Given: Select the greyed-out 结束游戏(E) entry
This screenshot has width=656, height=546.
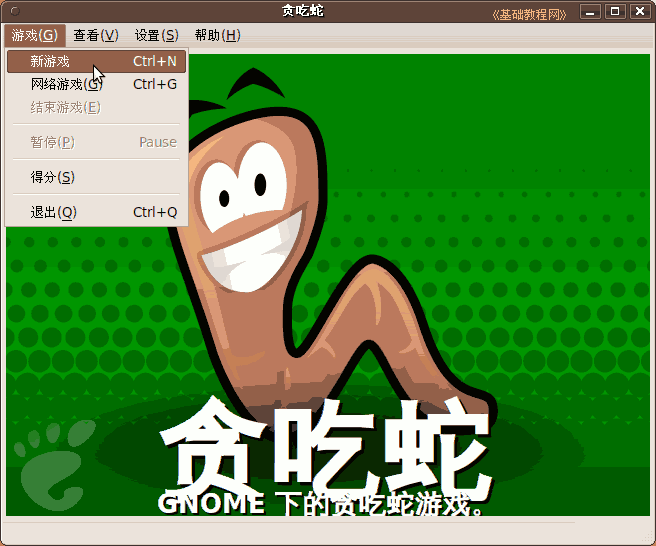Looking at the screenshot, I should point(96,108).
